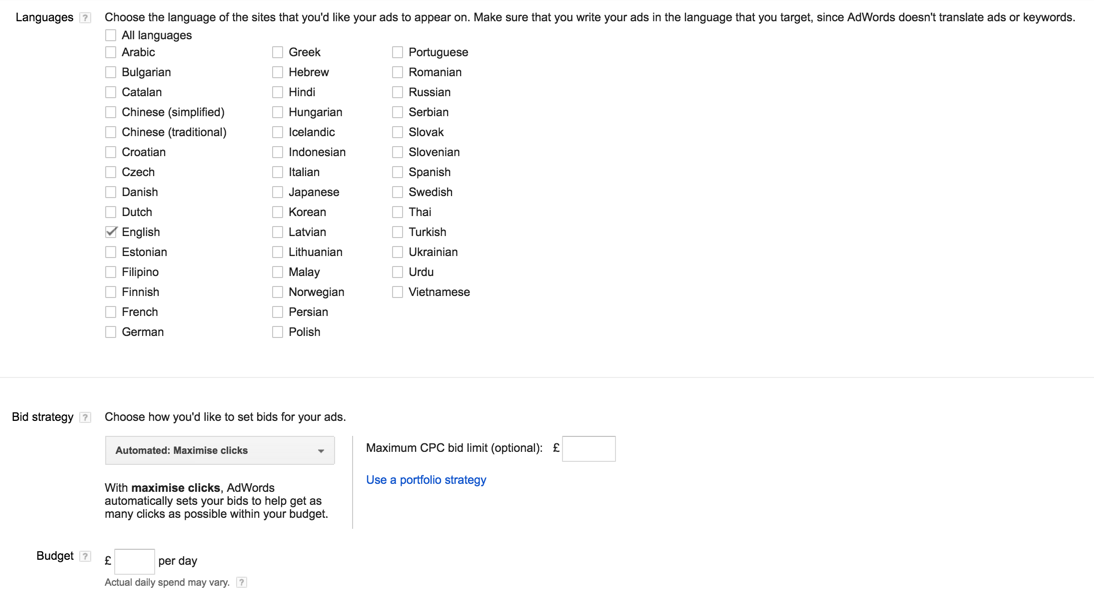Select the French language checkbox
The image size is (1094, 591).
[x=111, y=312]
